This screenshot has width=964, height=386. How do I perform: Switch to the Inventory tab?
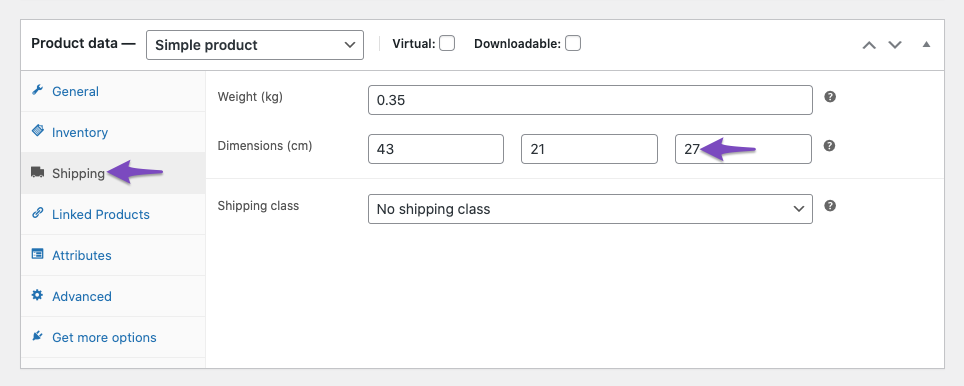point(113,132)
